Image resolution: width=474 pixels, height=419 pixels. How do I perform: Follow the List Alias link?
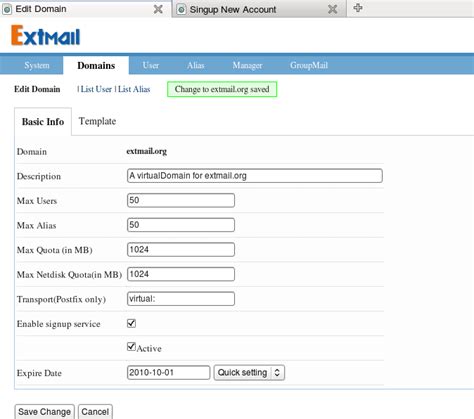[x=134, y=89]
